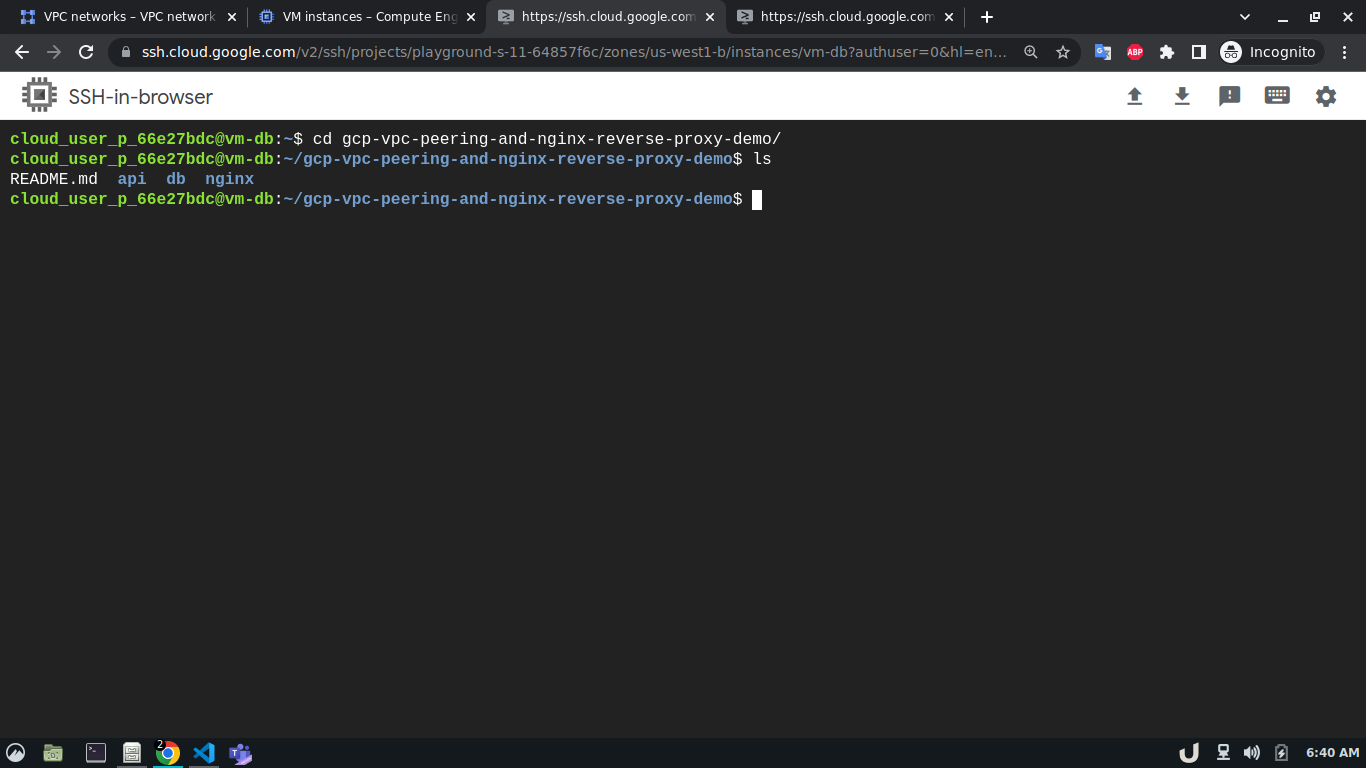Close the last SSH tab

(x=948, y=17)
